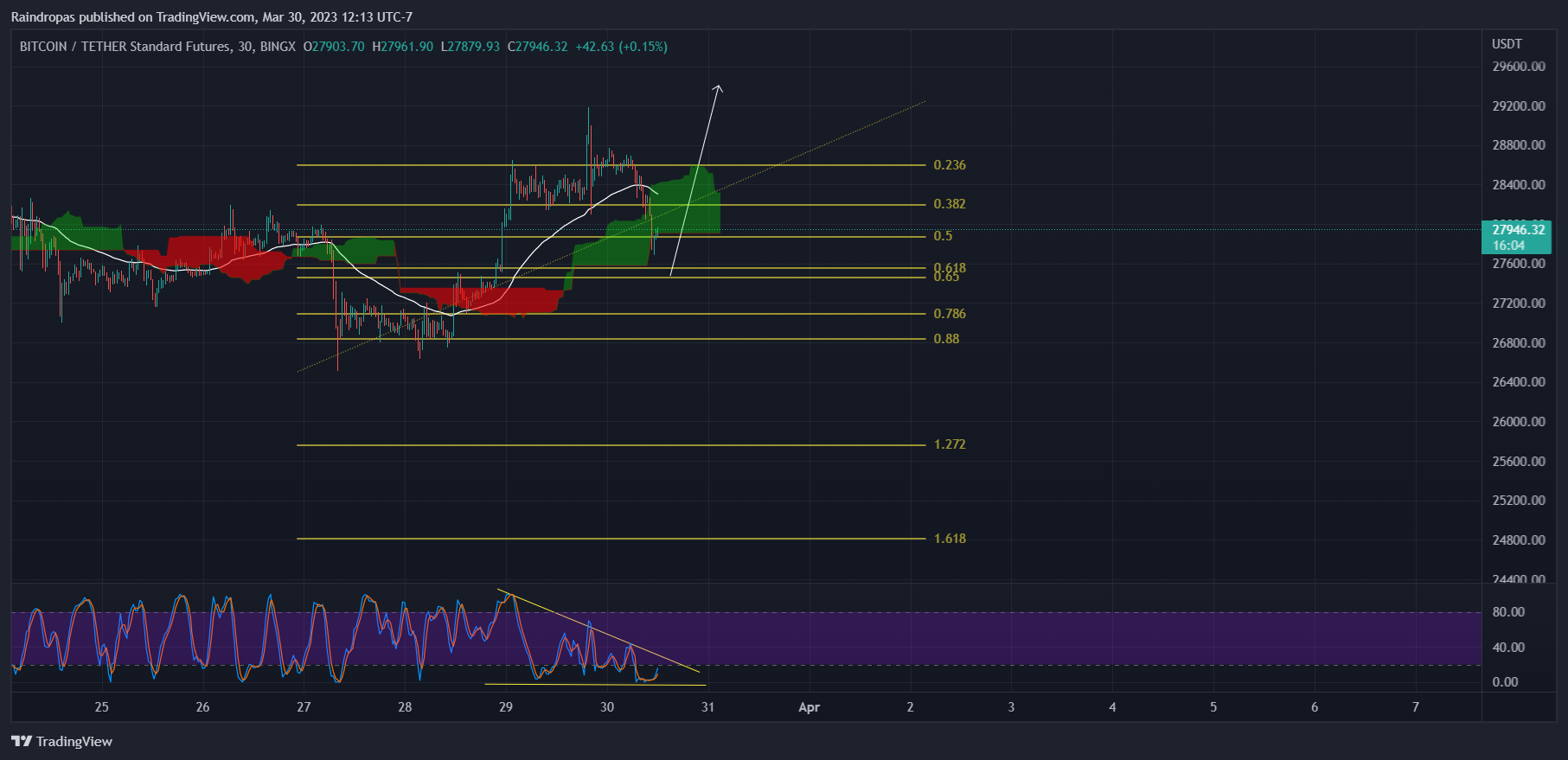Click the Apr month label on the time axis
This screenshot has height=760, width=1568.
coord(810,707)
